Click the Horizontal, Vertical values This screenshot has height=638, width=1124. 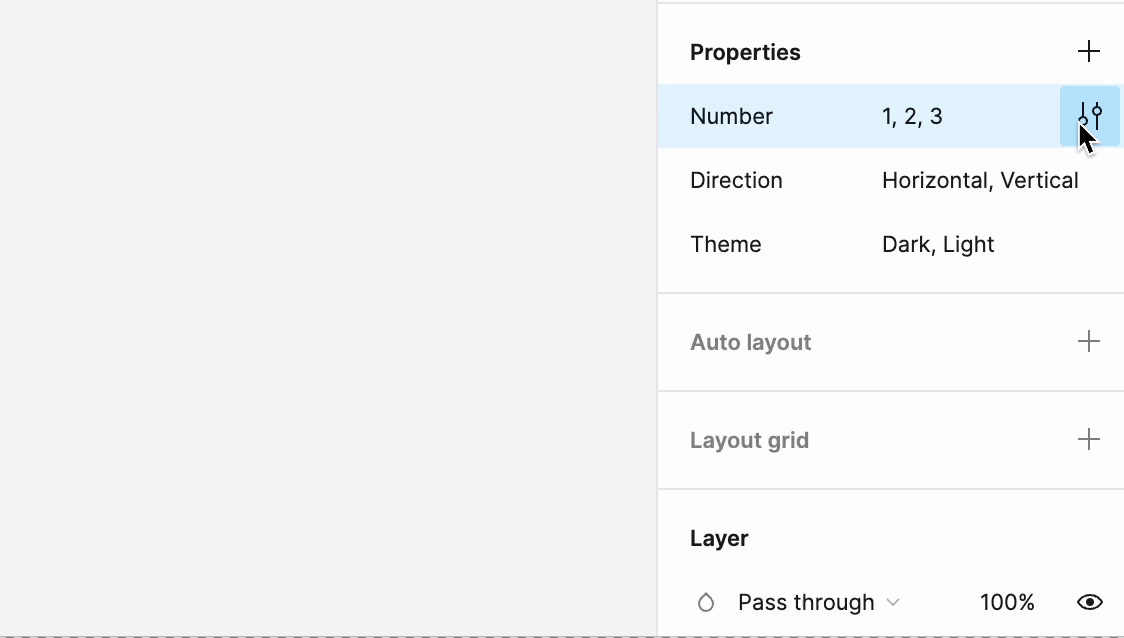tap(980, 180)
